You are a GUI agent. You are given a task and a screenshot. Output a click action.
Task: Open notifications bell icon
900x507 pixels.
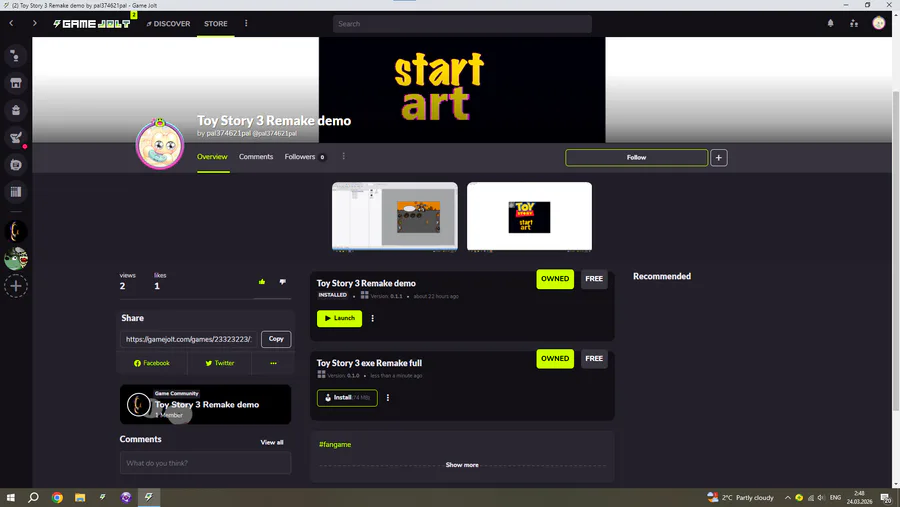point(830,24)
